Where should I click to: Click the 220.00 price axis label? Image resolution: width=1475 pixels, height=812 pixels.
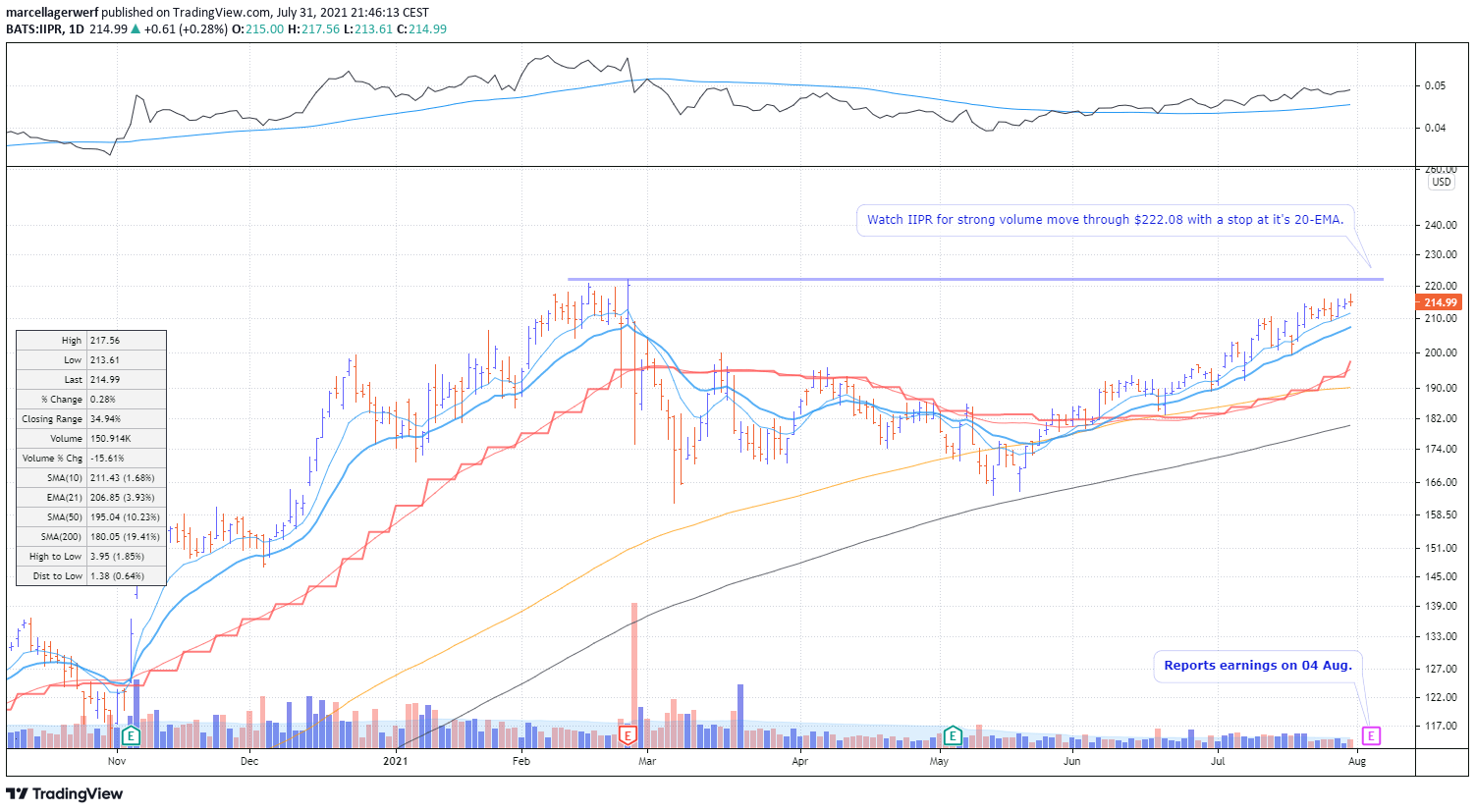coord(1441,286)
